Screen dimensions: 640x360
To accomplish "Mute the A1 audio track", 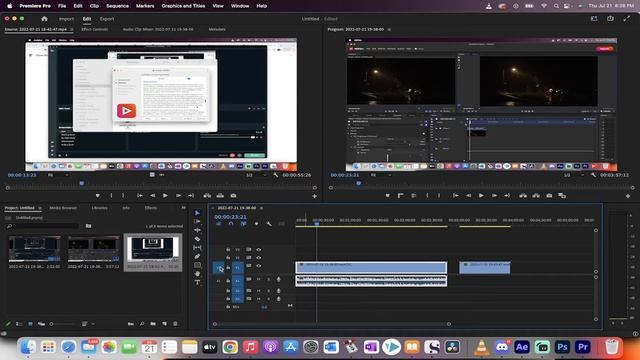I will click(258, 279).
